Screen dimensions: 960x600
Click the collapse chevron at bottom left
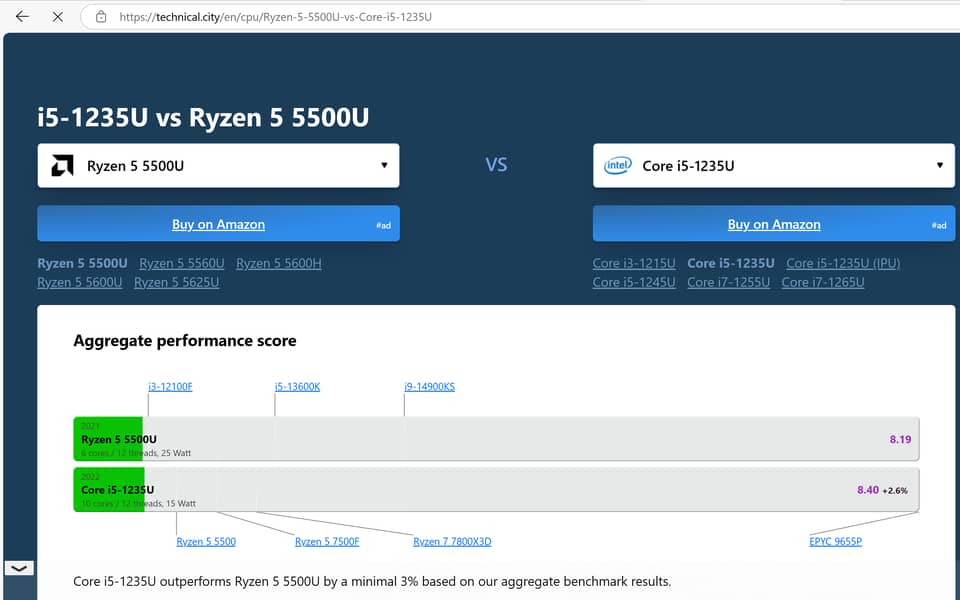coord(19,568)
